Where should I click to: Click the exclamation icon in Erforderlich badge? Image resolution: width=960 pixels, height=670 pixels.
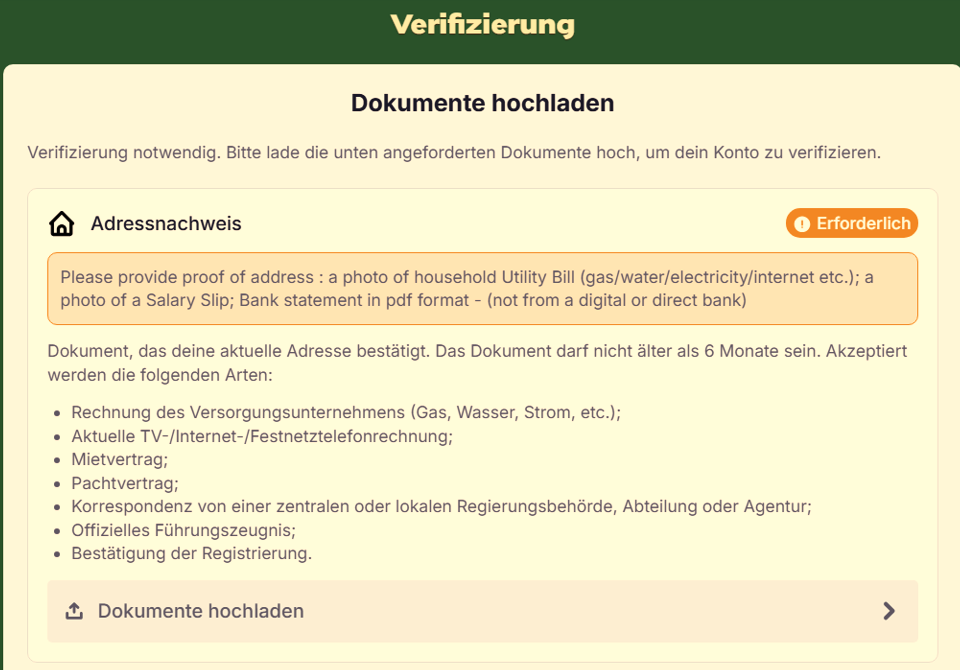click(802, 223)
